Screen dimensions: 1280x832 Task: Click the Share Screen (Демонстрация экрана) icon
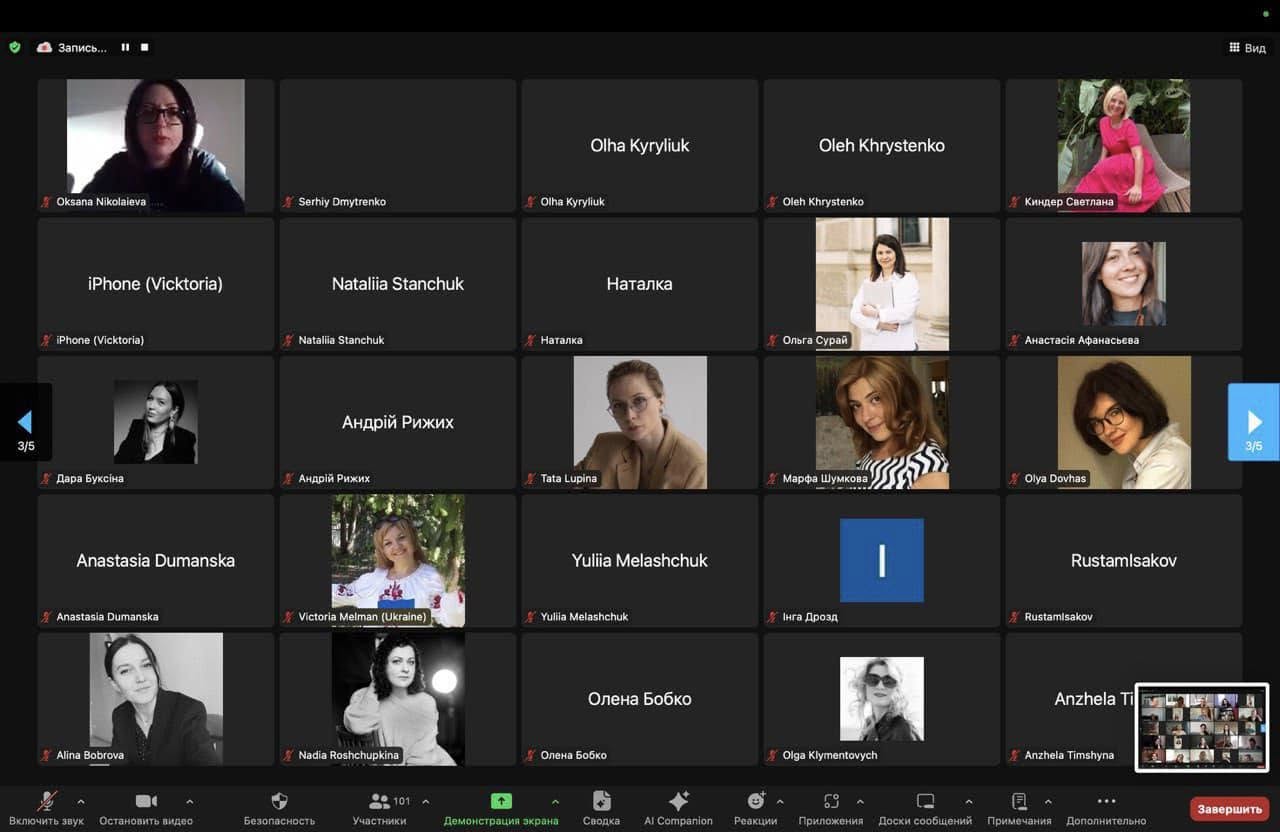pyautogui.click(x=501, y=802)
